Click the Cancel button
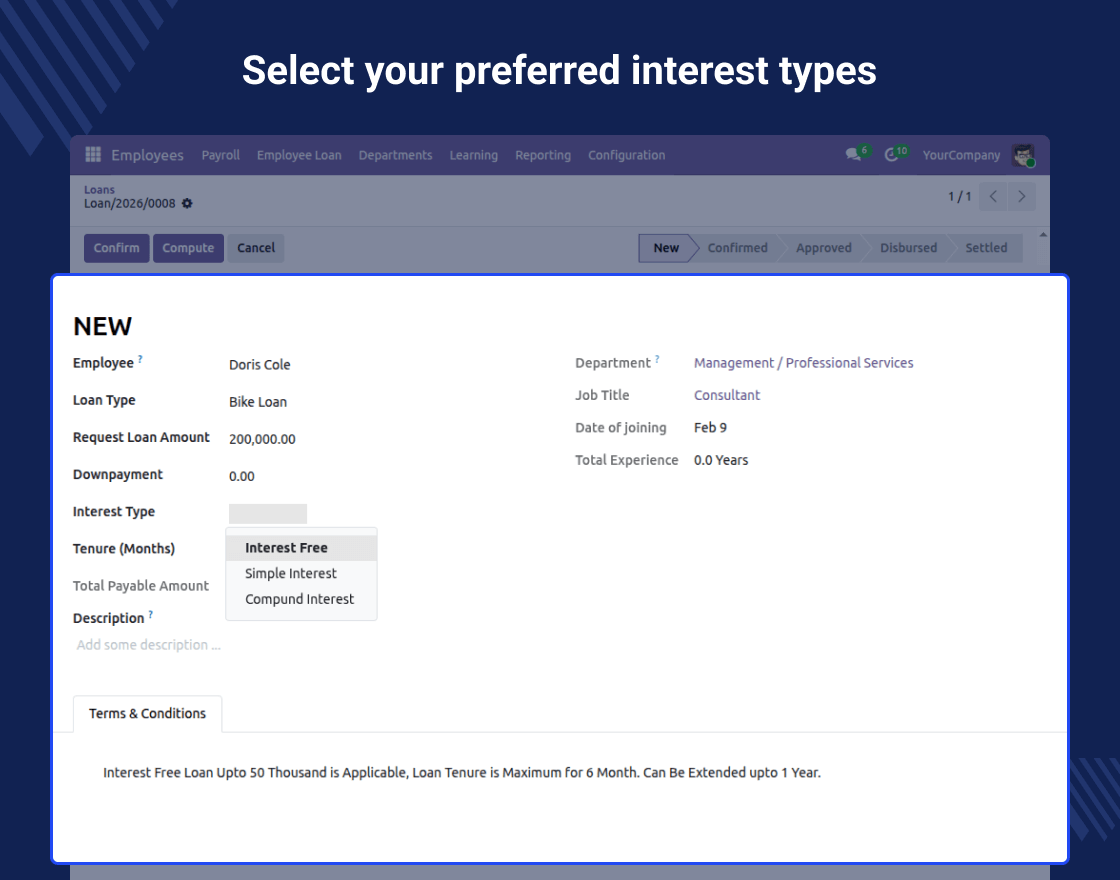The height and width of the screenshot is (880, 1120). (x=256, y=248)
